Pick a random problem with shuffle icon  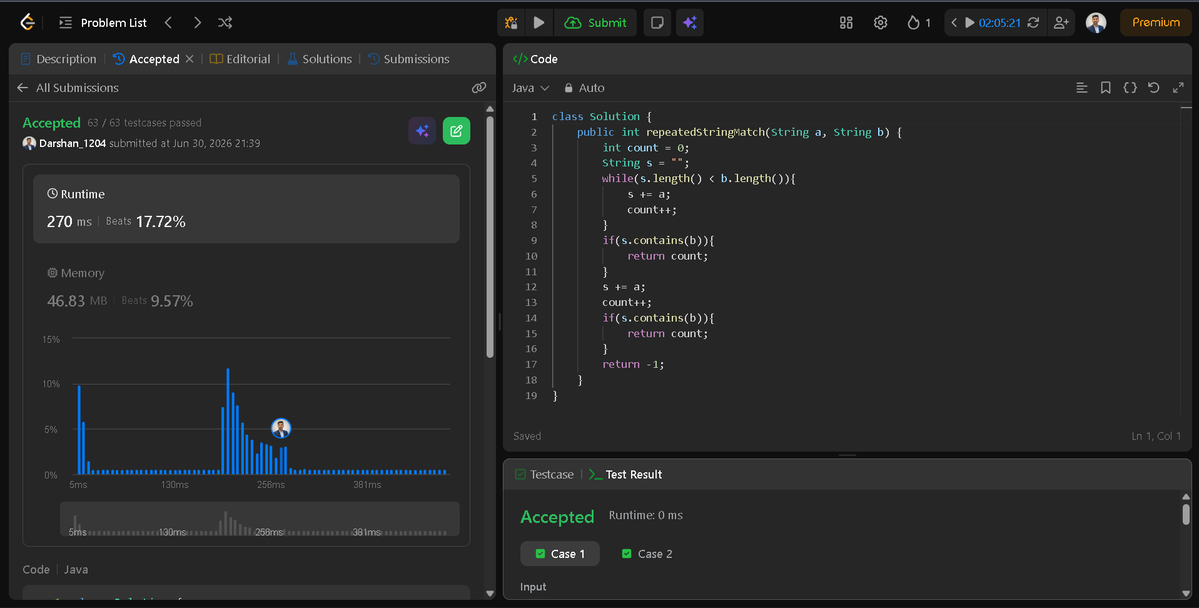(225, 23)
